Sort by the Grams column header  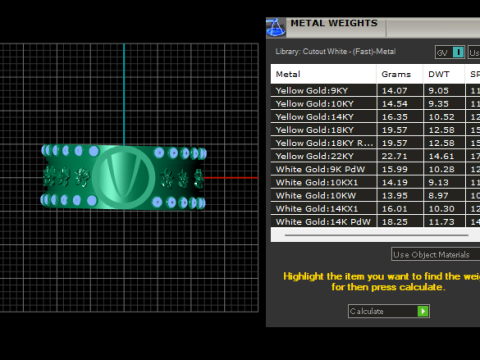coord(400,74)
